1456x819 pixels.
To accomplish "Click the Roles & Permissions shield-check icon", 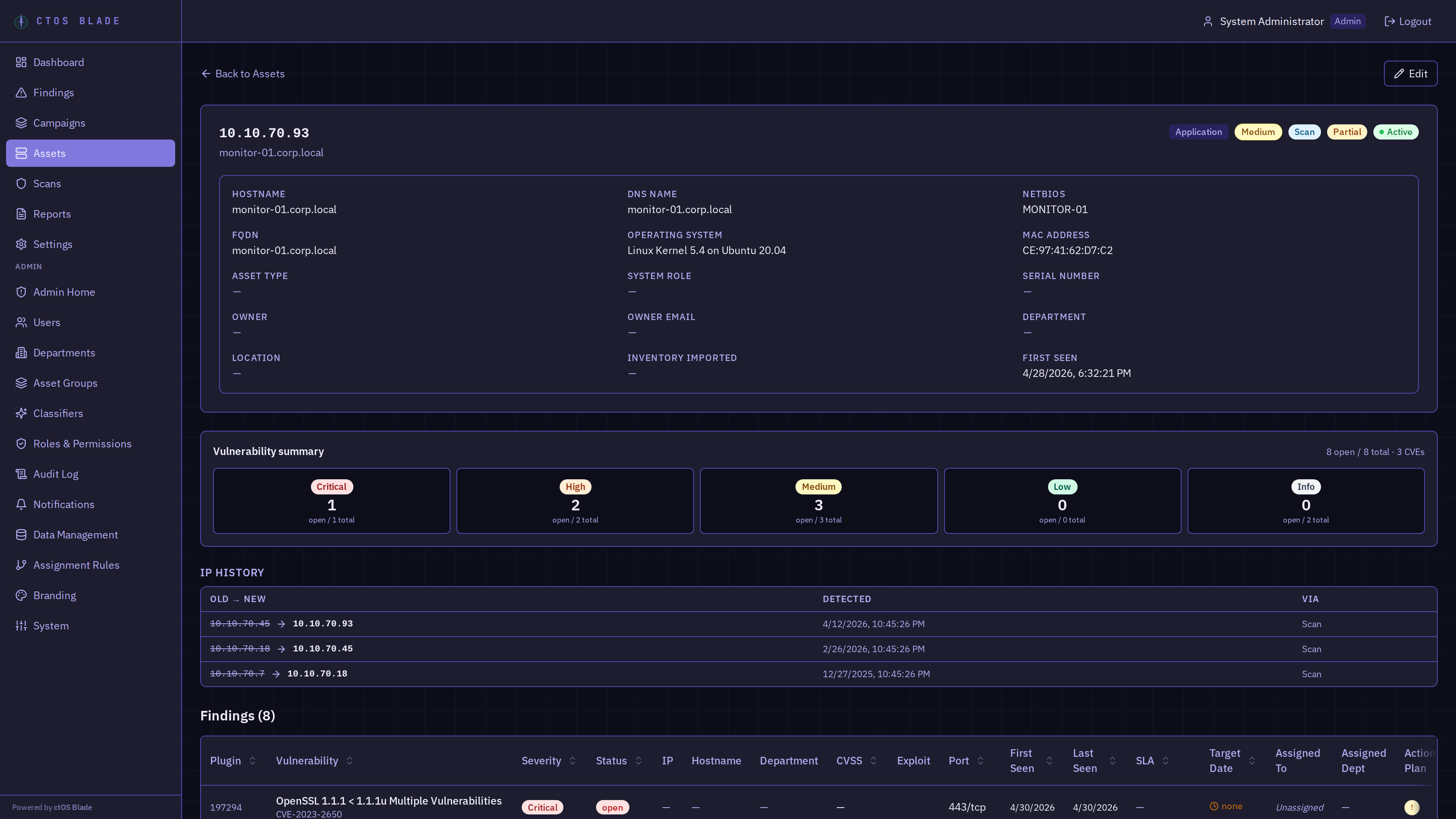I will click(21, 444).
